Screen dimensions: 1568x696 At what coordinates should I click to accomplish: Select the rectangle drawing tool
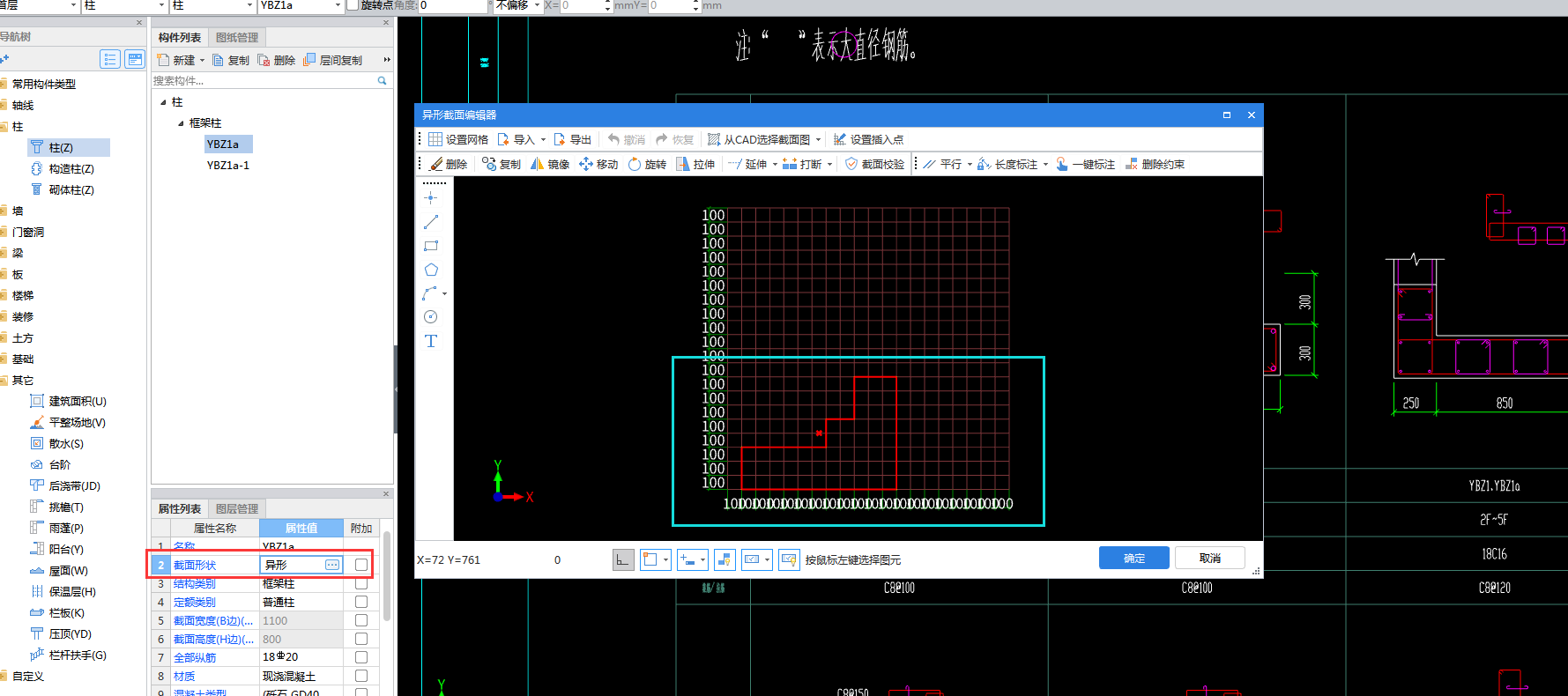pos(431,246)
